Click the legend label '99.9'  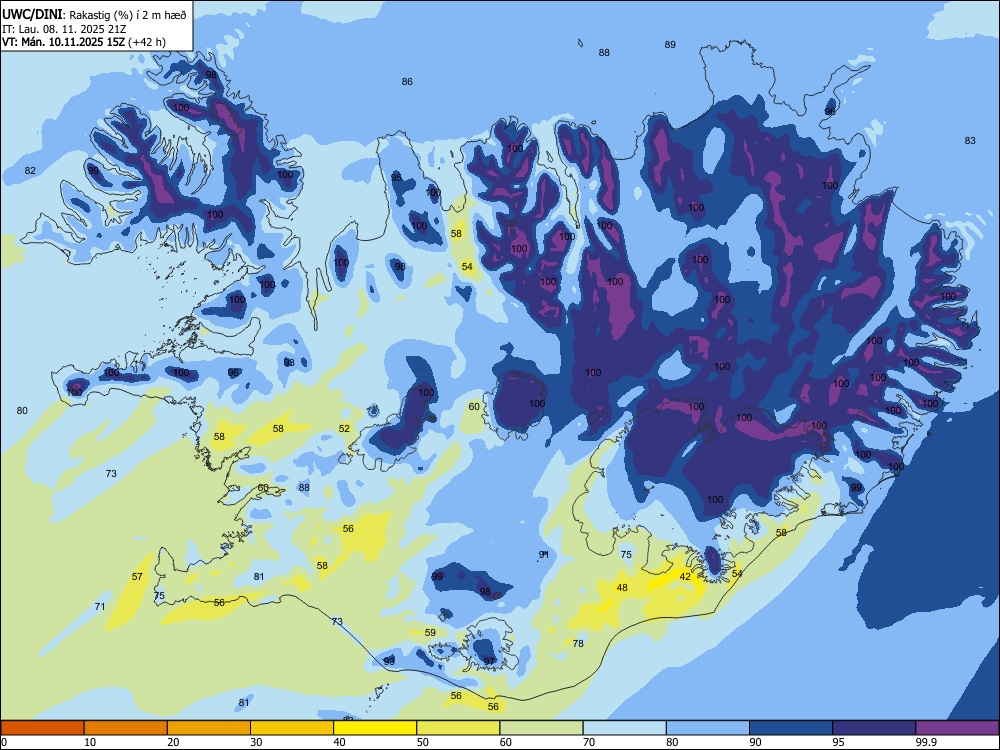(925, 742)
